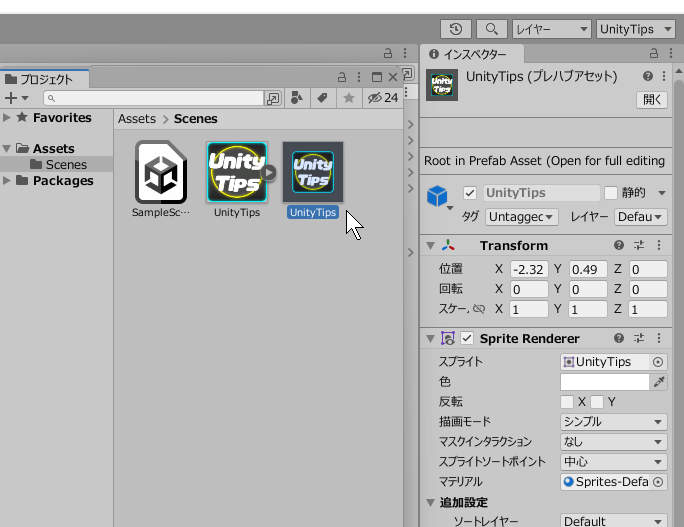Expand the Favorites tree item

click(x=7, y=117)
